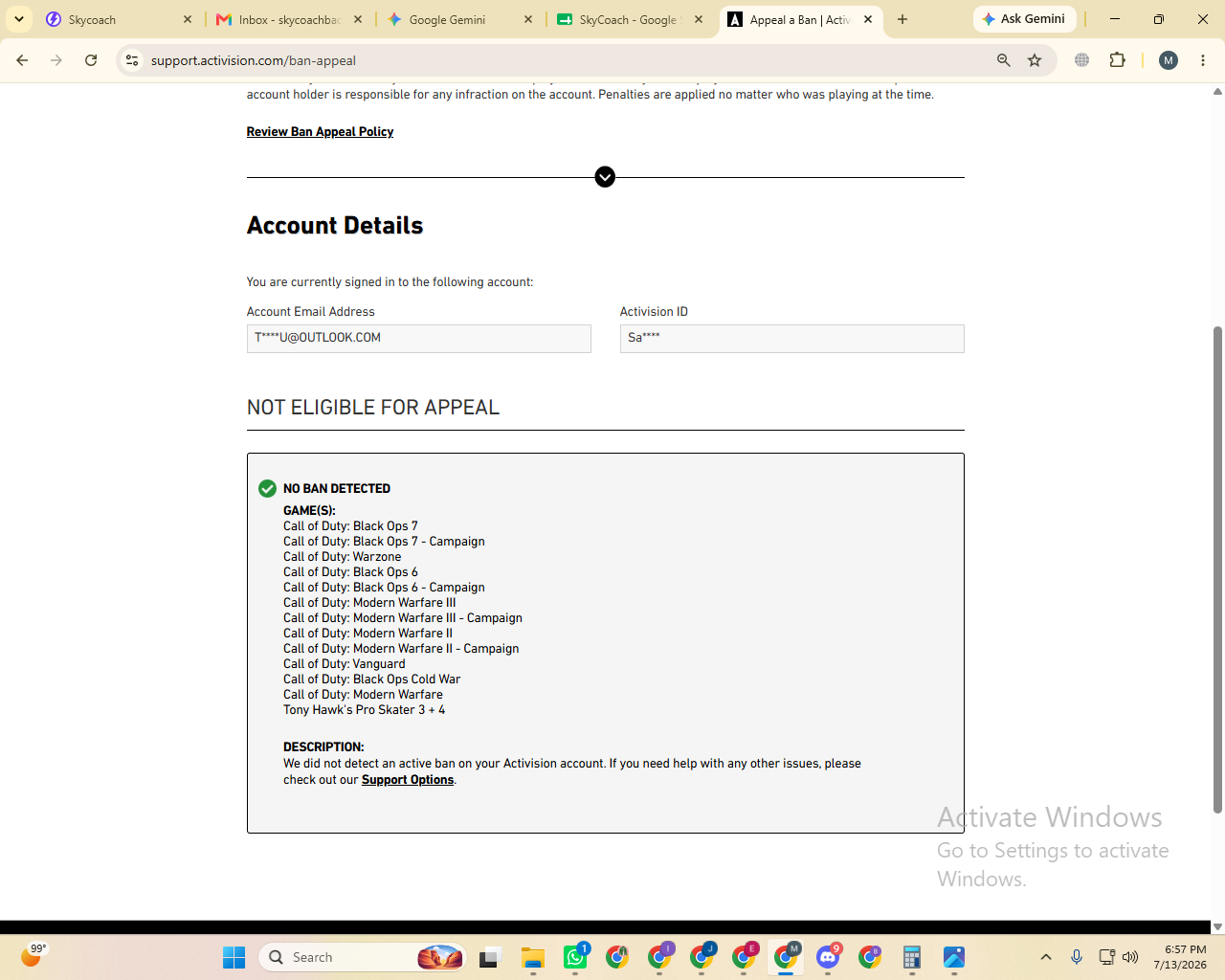The image size is (1225, 980).
Task: Focus the address bar URL
Action: [x=565, y=60]
